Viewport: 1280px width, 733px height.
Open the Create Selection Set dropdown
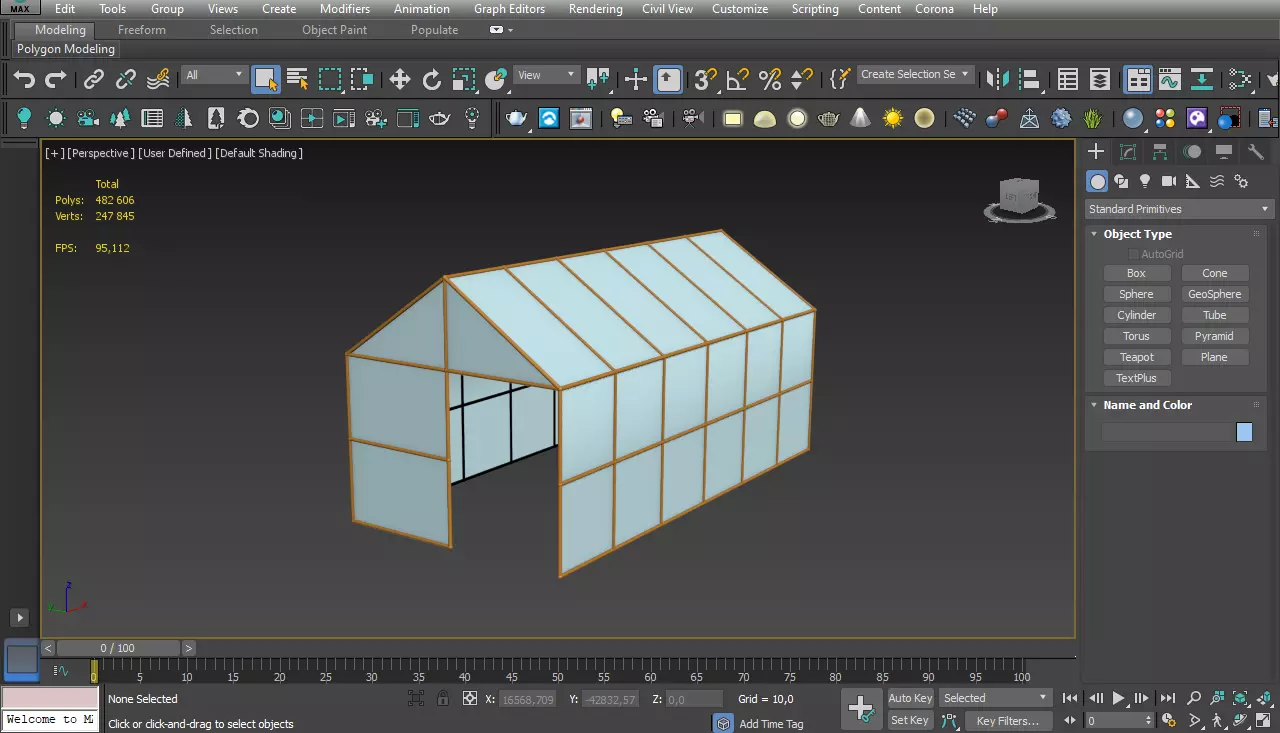click(915, 74)
